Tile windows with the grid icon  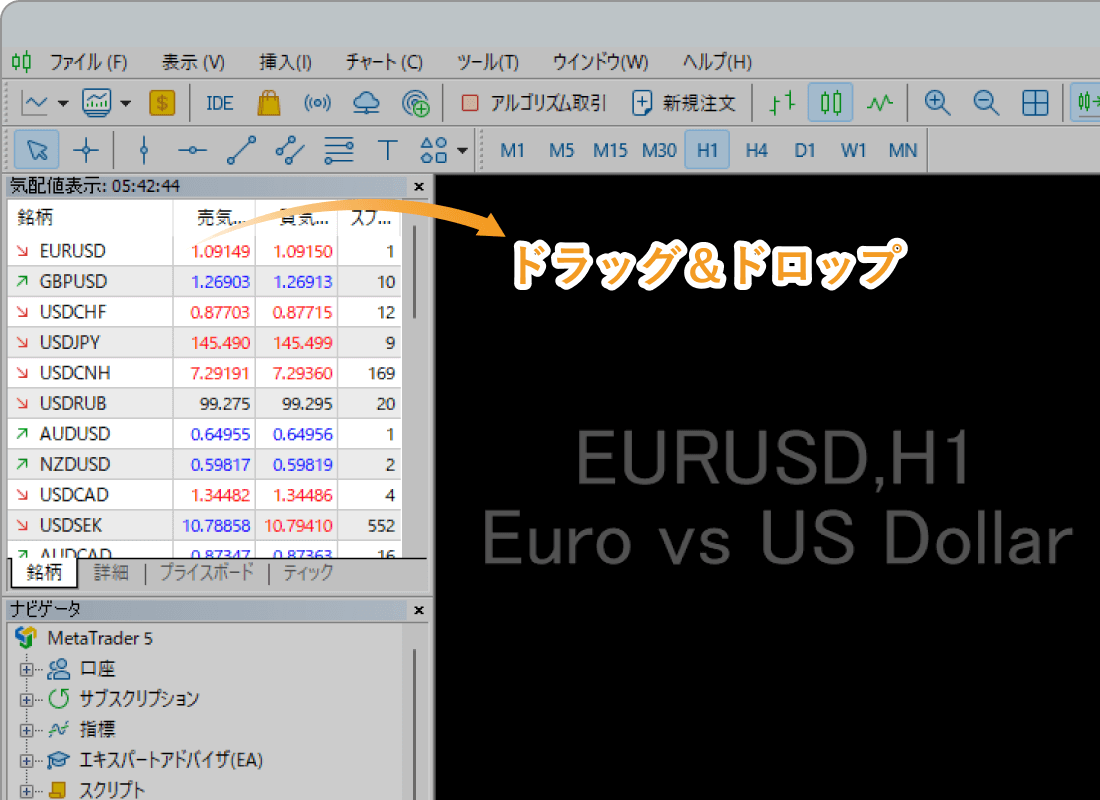(x=1035, y=103)
